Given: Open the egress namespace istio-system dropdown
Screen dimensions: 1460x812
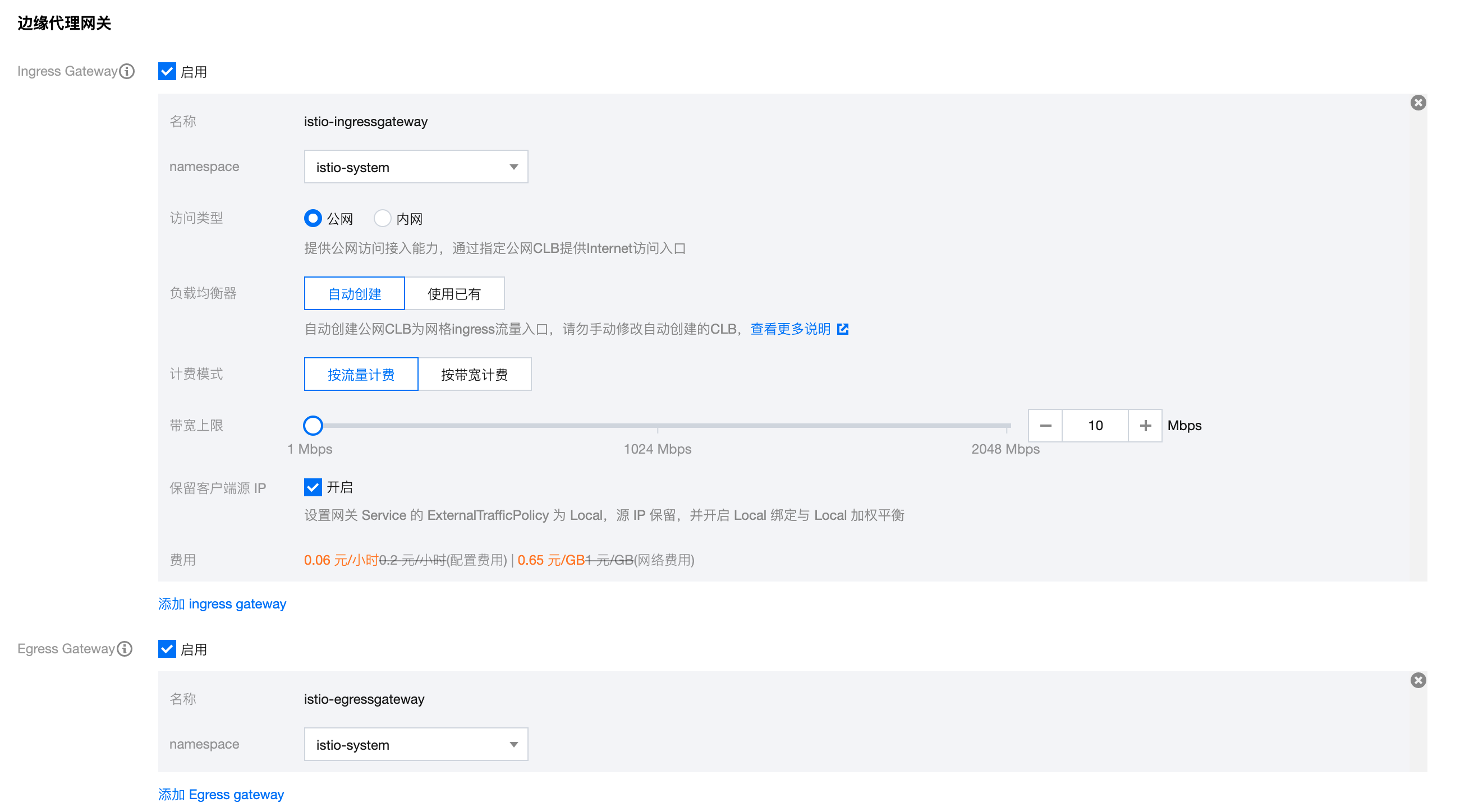Looking at the screenshot, I should (416, 745).
